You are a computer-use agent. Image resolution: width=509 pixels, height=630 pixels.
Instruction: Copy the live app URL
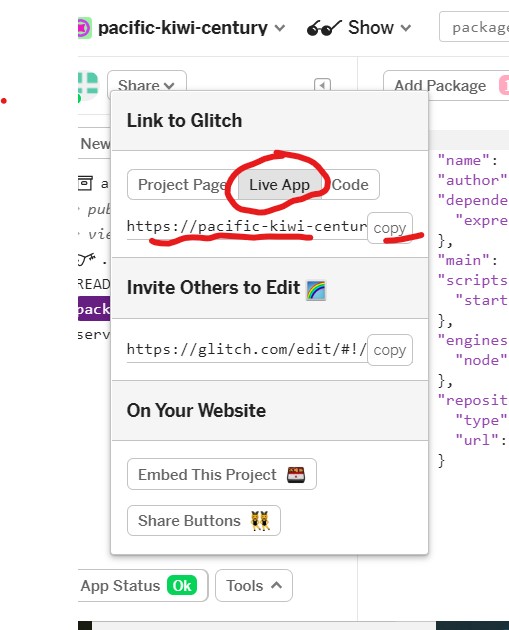[x=390, y=228]
